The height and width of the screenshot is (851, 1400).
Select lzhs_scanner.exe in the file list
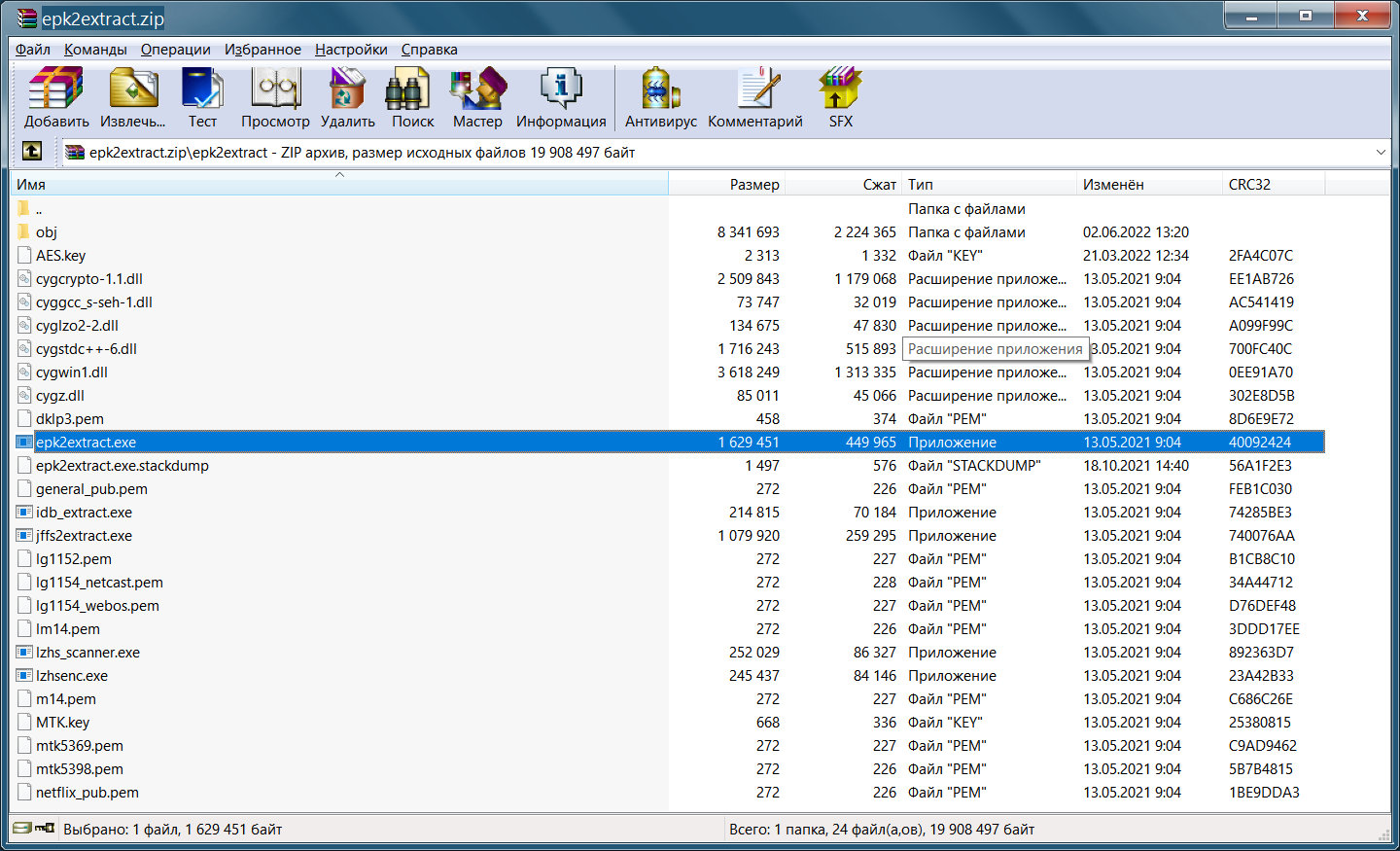coord(87,653)
